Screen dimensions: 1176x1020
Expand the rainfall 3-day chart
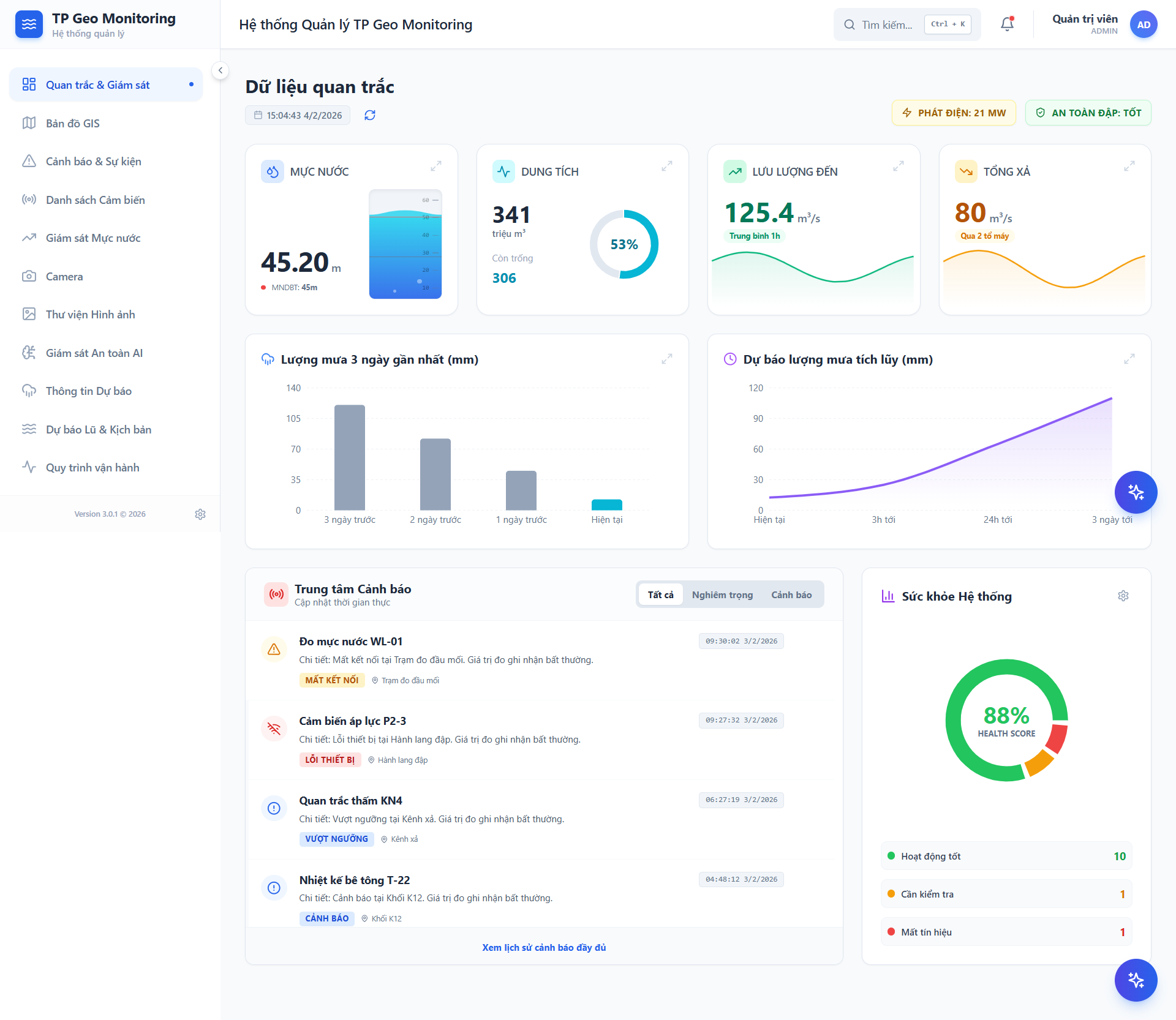coord(666,359)
